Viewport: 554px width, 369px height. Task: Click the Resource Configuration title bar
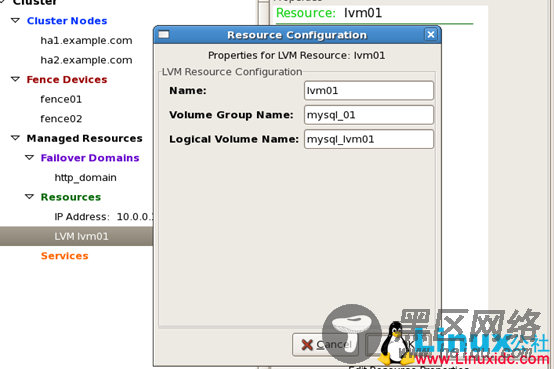point(297,35)
